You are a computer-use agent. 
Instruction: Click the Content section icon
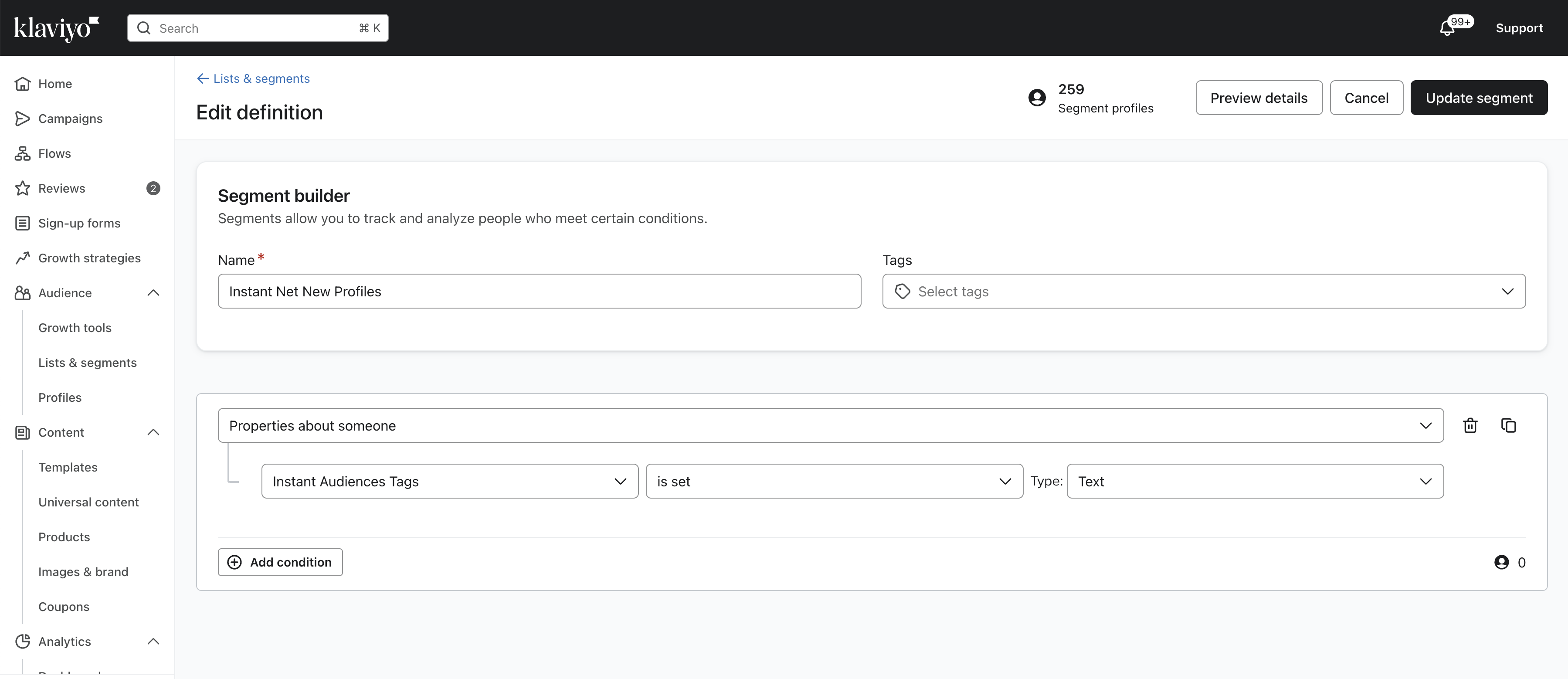pos(23,432)
